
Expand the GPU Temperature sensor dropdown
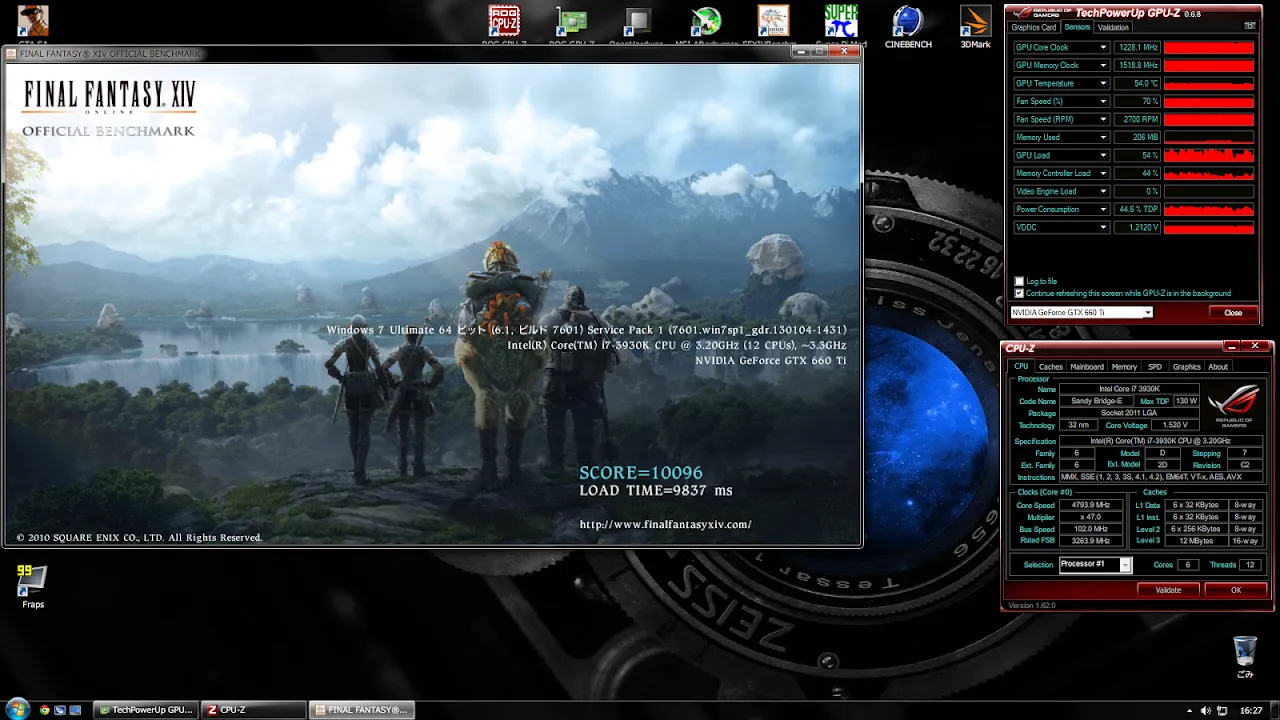pos(1103,84)
